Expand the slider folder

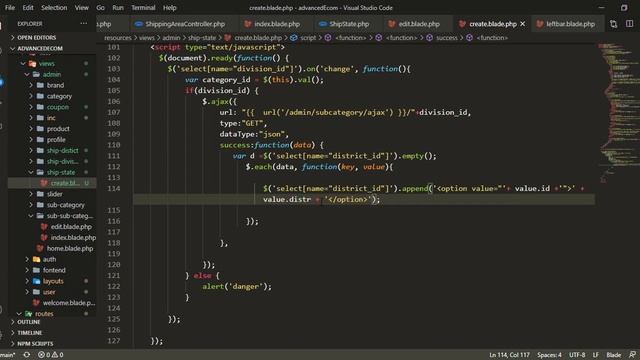(x=52, y=194)
